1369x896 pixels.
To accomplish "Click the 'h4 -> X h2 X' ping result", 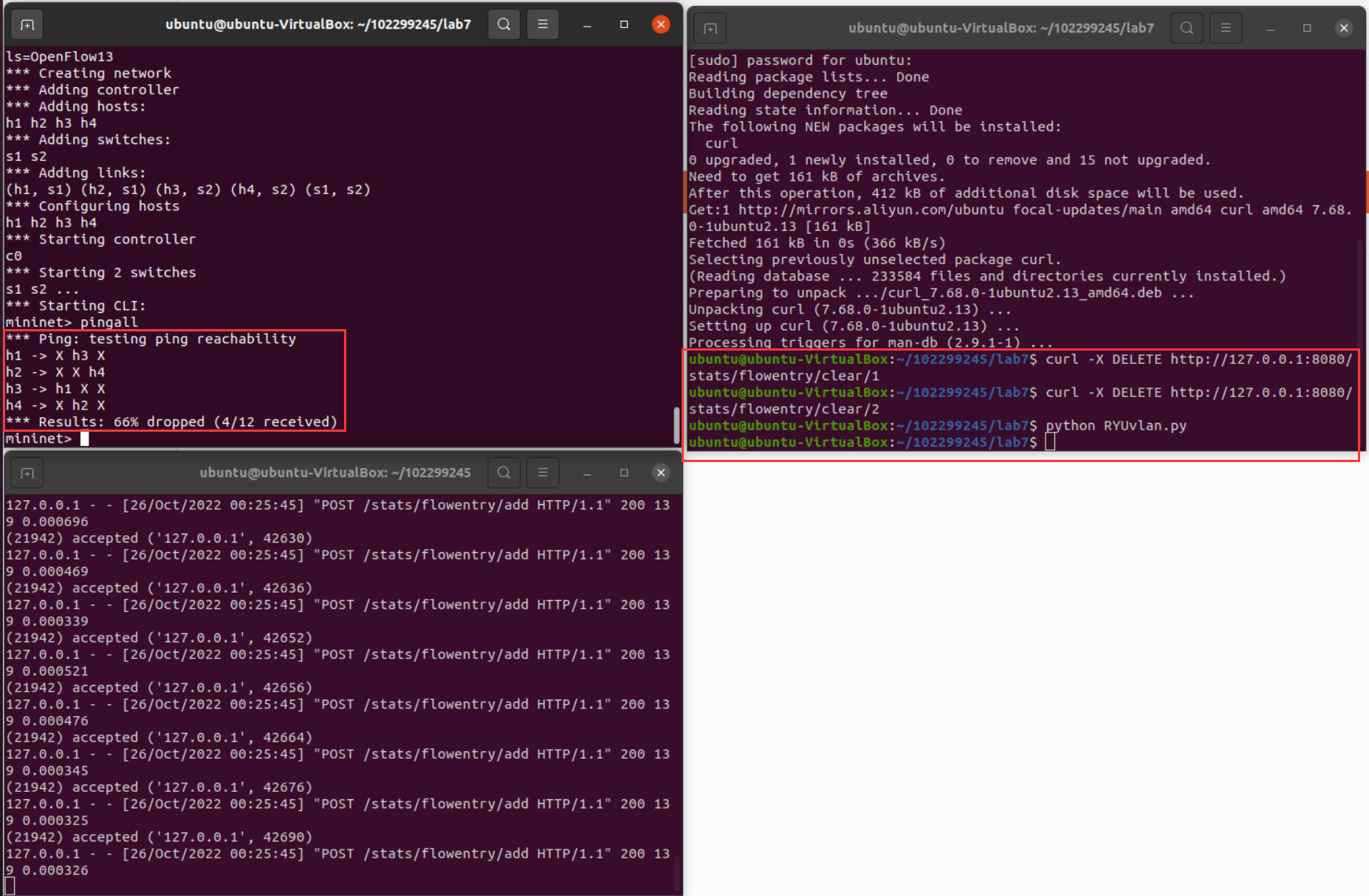I will [55, 405].
